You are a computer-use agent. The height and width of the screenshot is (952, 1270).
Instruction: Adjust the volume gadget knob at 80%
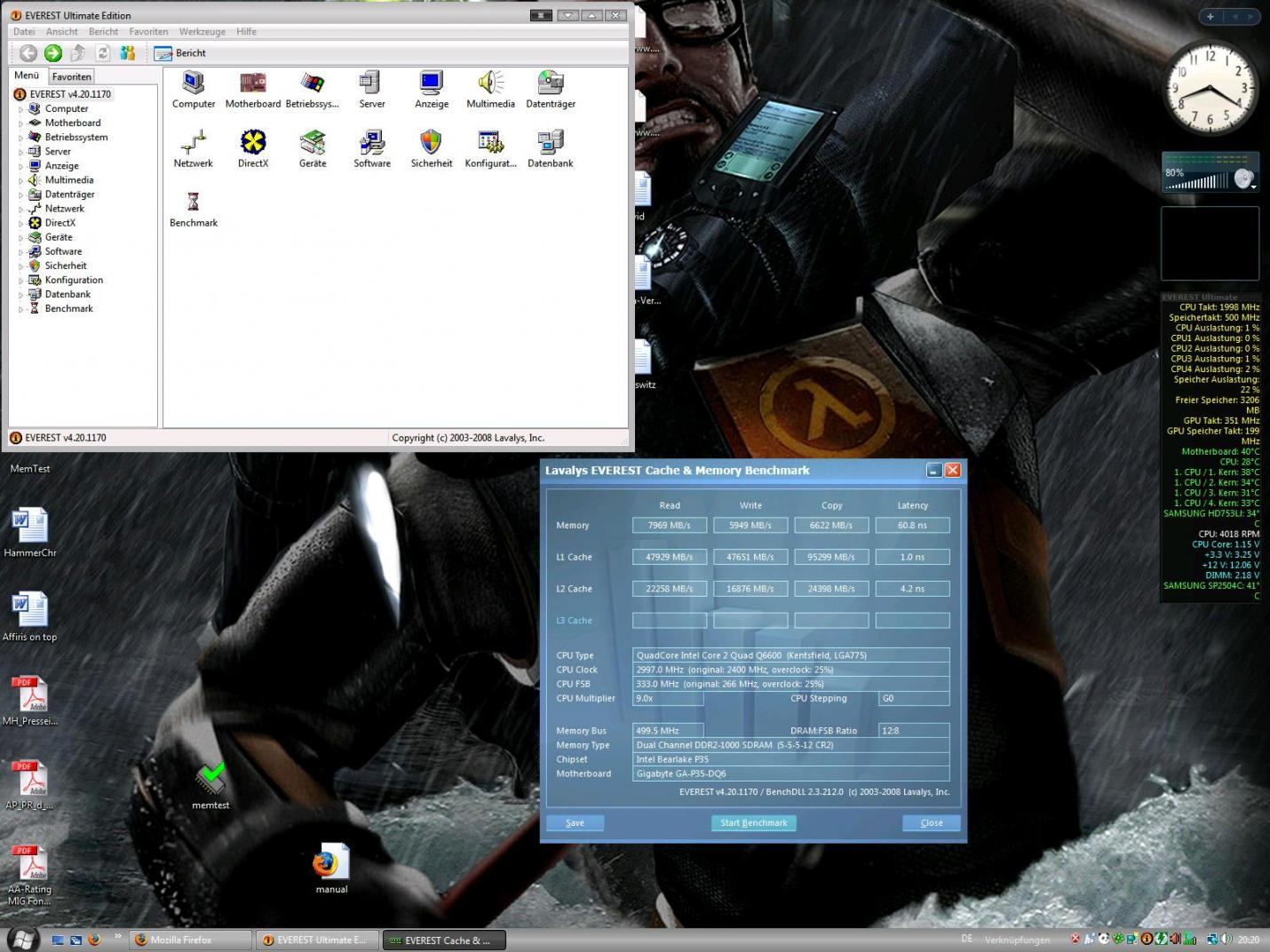[1243, 178]
